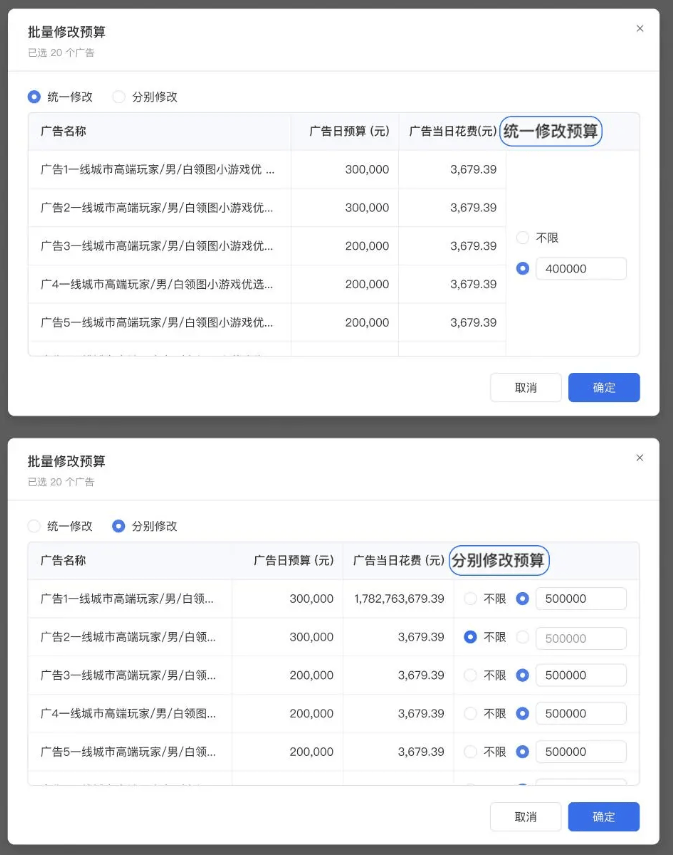Close the top 批量修改预算 dialog
The image size is (675, 855).
coord(640,29)
